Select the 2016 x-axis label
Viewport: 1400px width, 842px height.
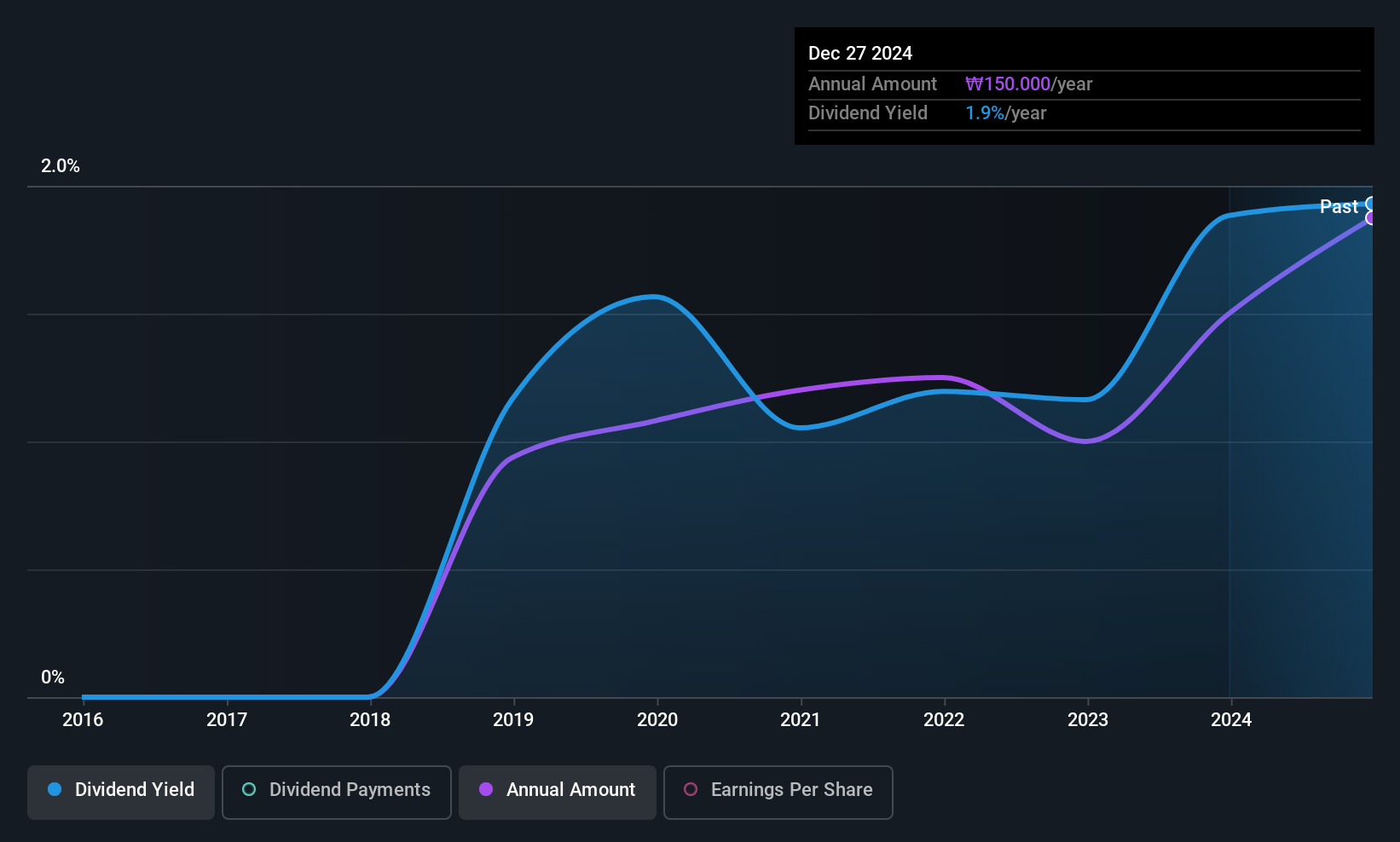pos(83,719)
